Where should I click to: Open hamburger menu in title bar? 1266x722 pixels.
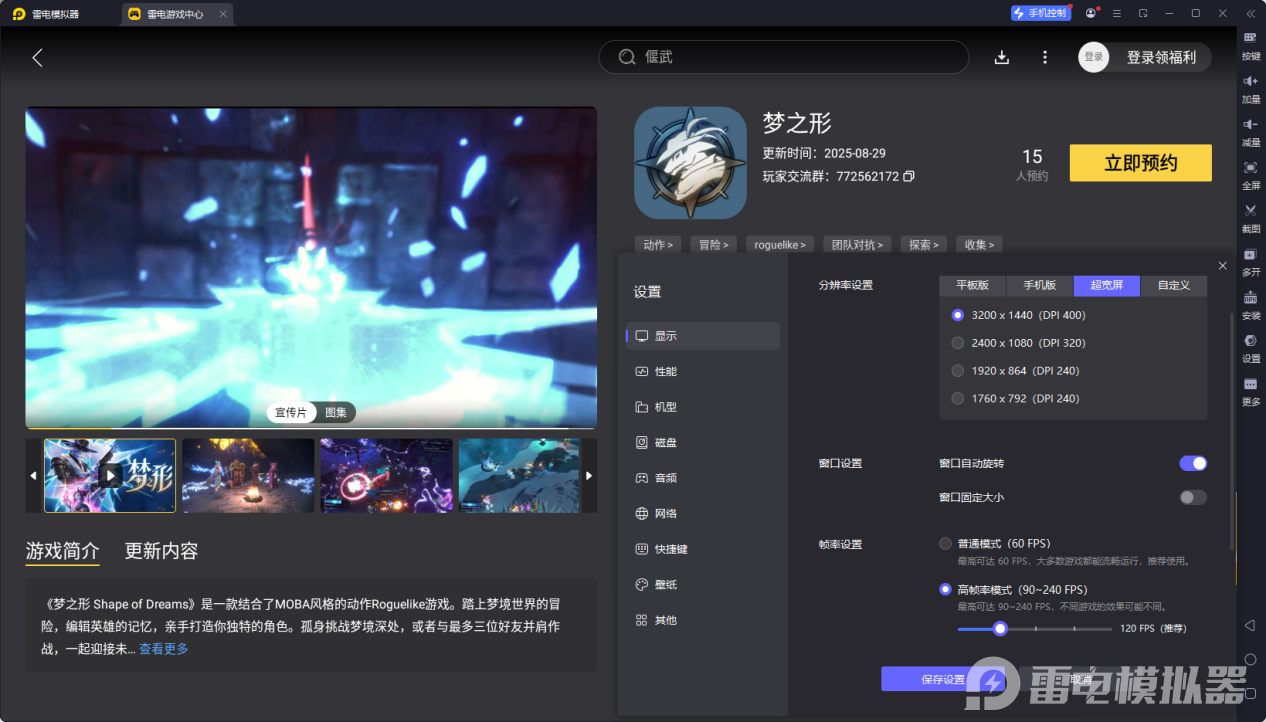[1117, 13]
